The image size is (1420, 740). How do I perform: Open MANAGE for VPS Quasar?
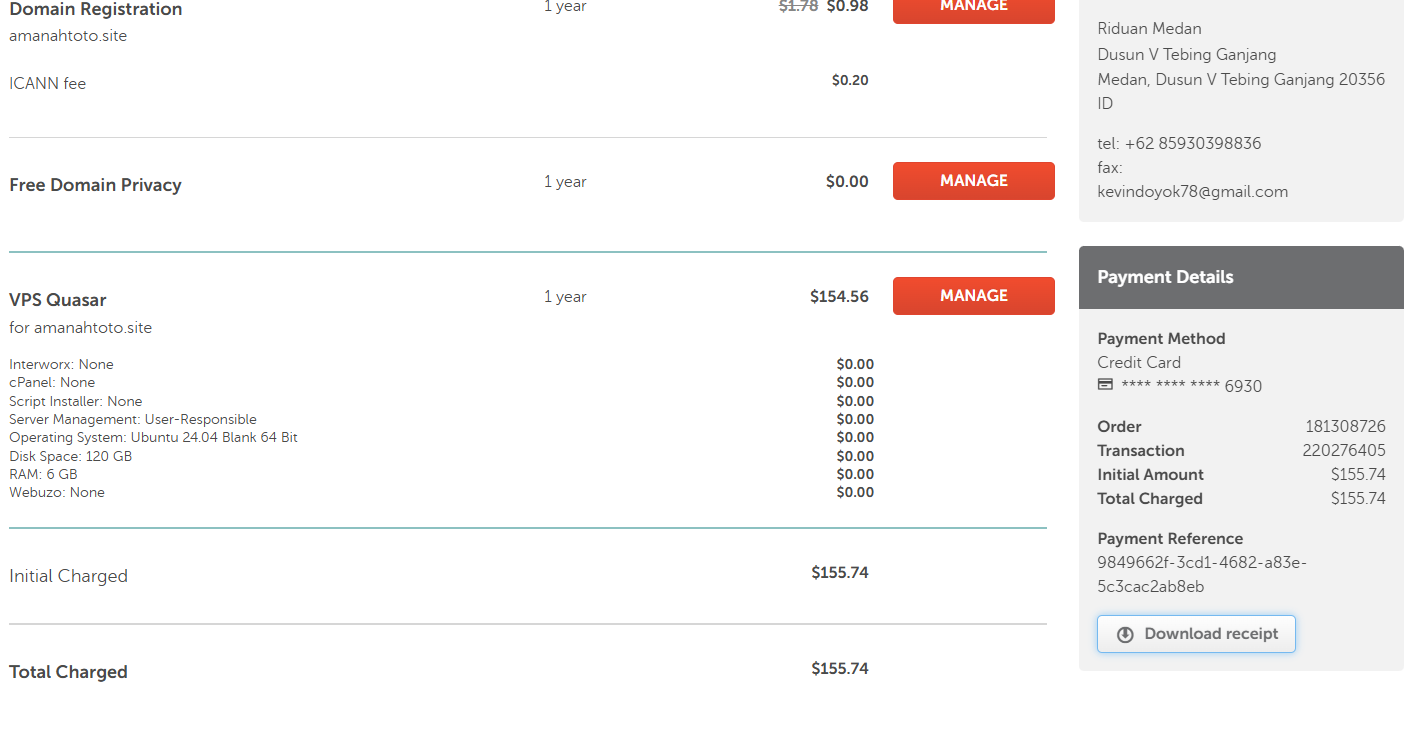973,296
